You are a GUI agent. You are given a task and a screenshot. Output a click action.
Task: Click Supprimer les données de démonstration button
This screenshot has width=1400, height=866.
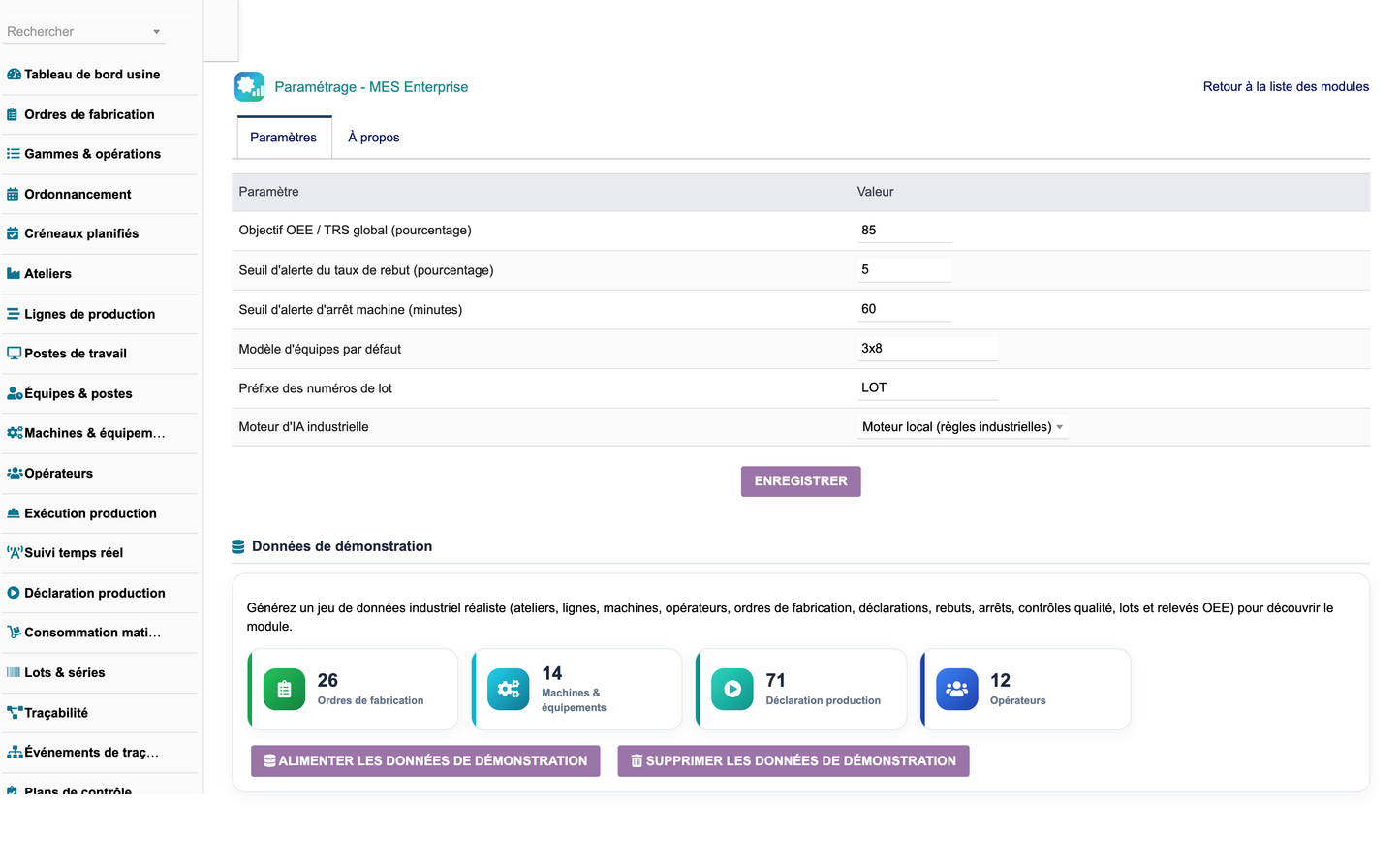[793, 761]
